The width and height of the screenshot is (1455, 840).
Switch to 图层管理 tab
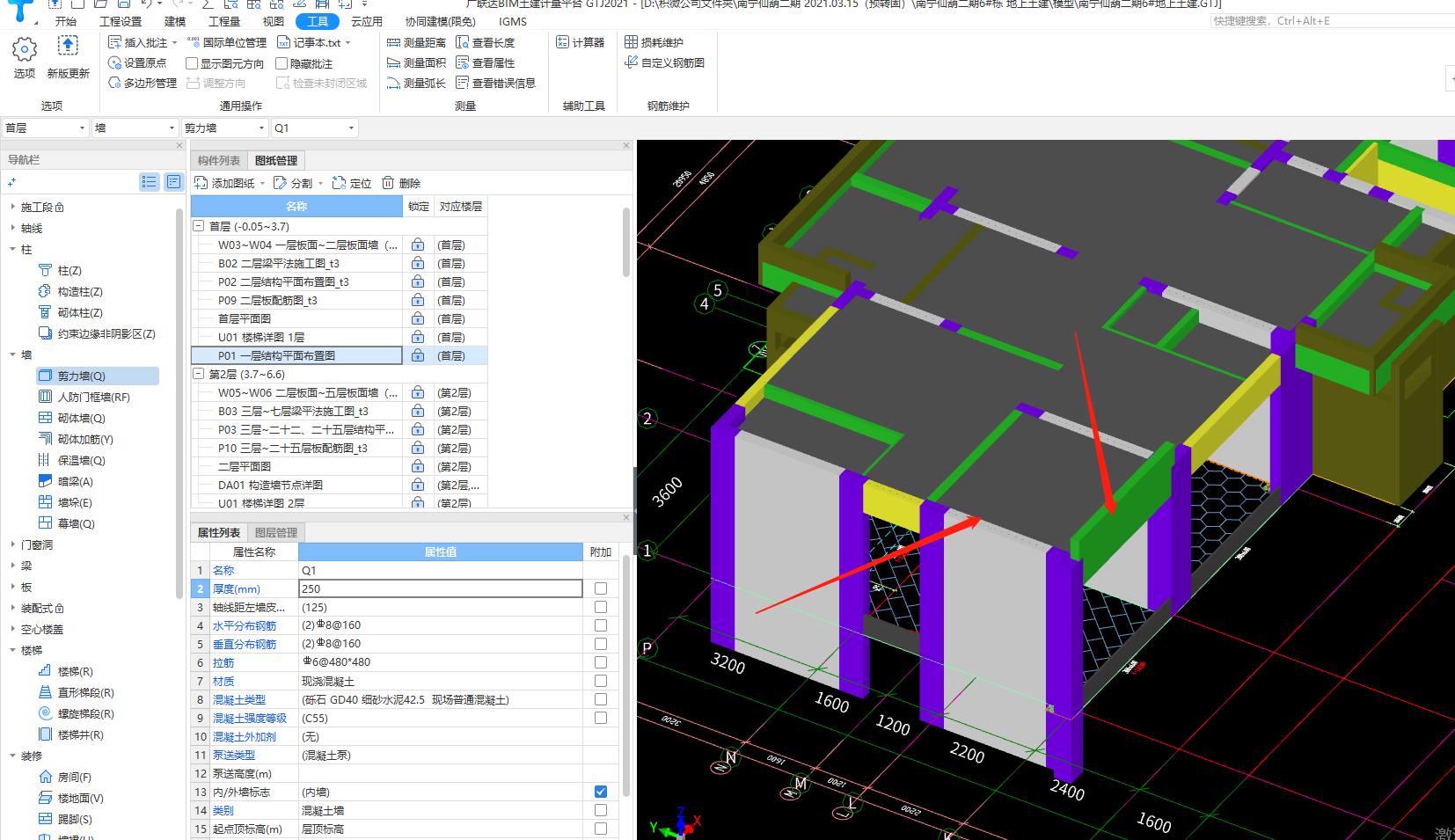point(276,532)
